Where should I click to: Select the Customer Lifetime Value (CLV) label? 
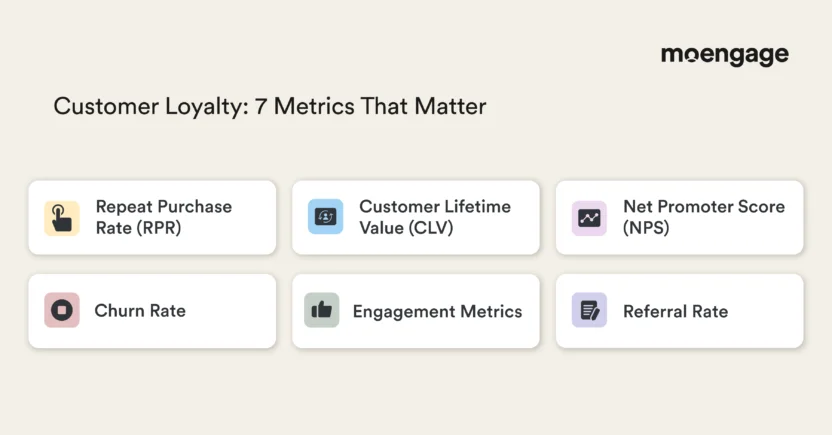click(434, 217)
